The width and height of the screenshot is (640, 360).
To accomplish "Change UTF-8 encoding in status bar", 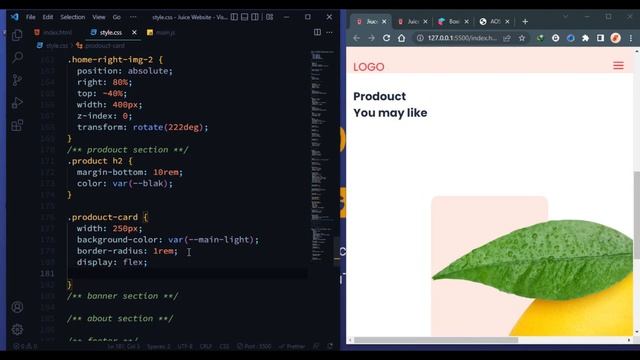I will (x=185, y=347).
